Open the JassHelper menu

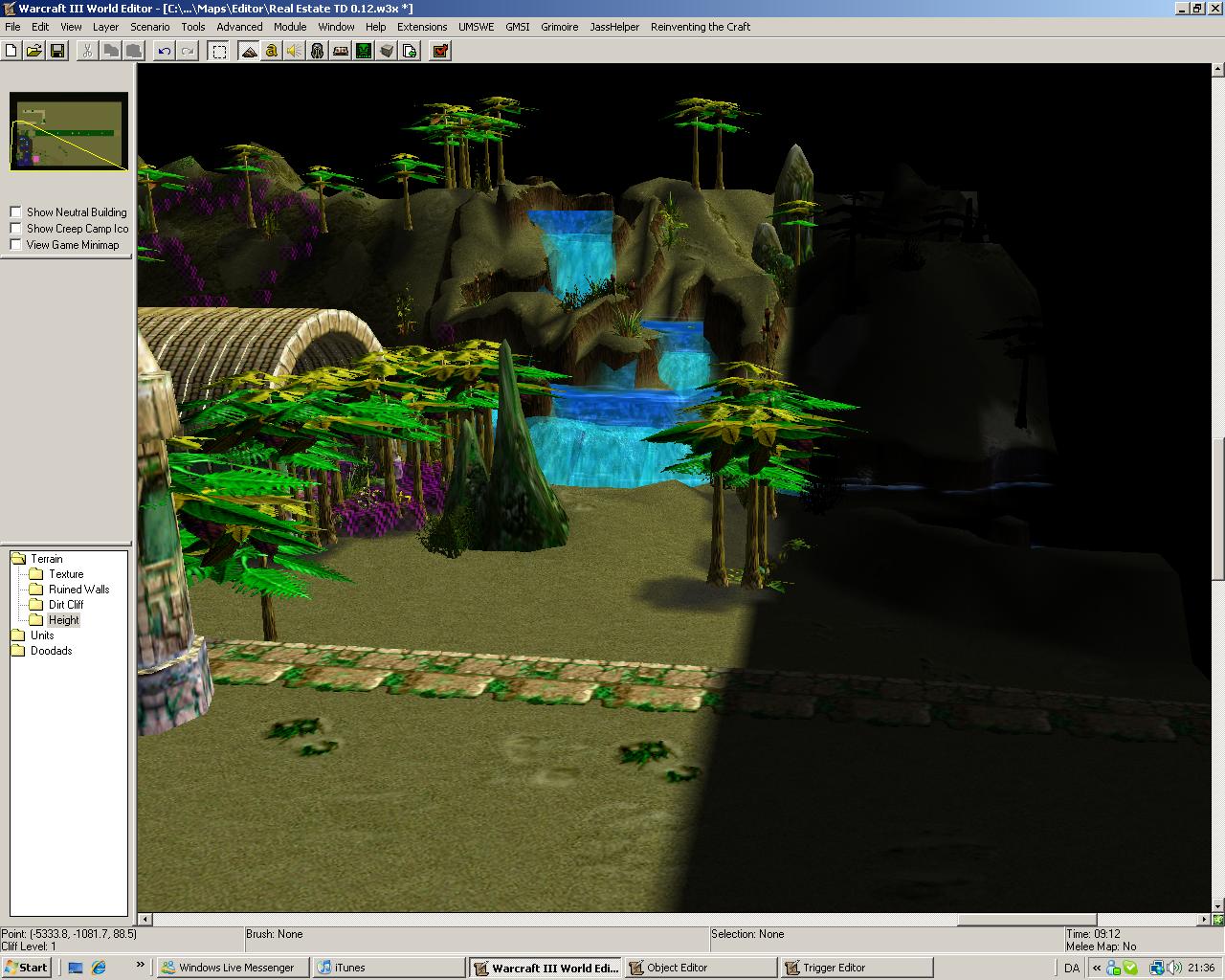pos(614,27)
